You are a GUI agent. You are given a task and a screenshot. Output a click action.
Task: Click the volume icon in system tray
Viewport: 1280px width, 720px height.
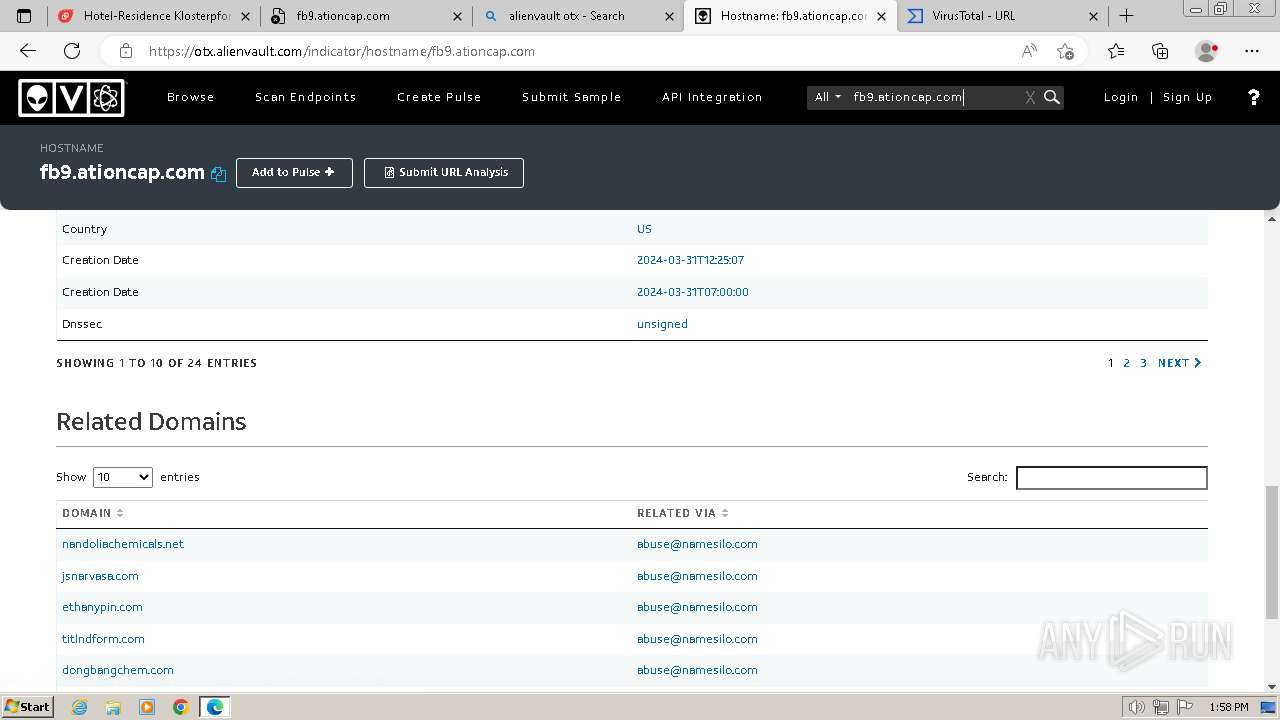coord(1137,707)
